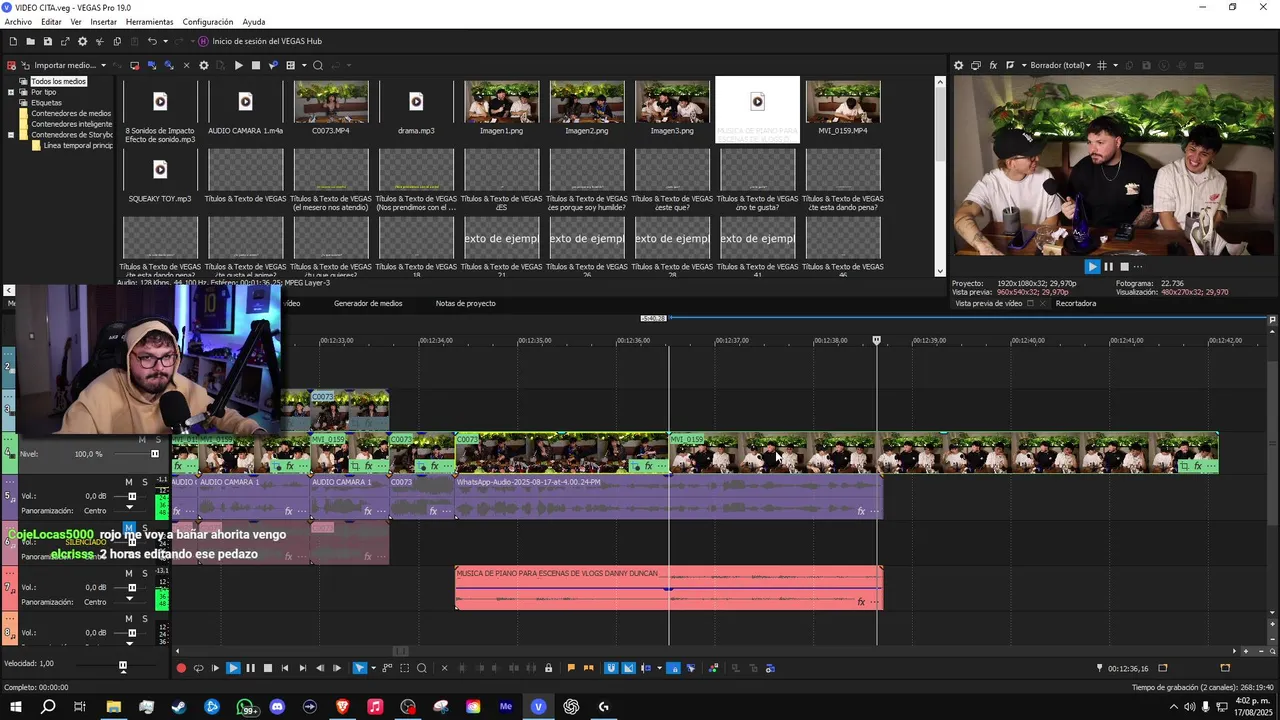Stop media preview in the Project Media toolbar

coord(255,65)
